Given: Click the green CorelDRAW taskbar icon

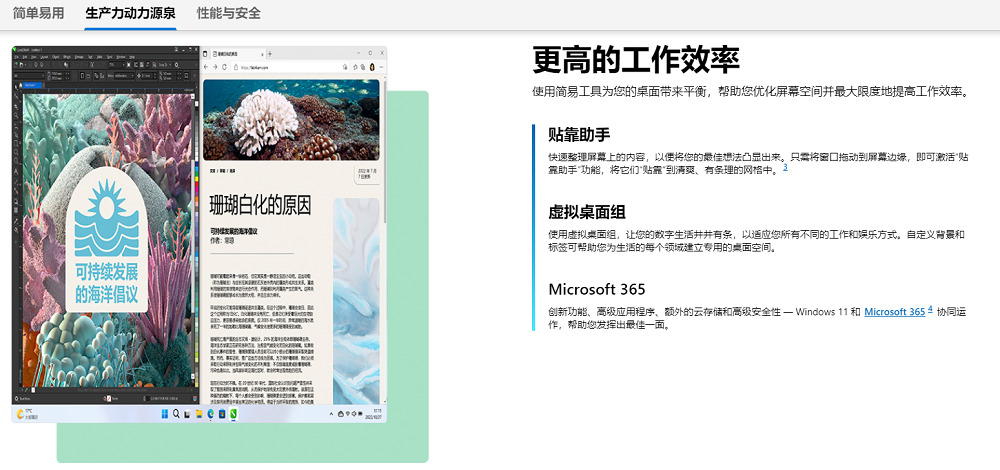Looking at the screenshot, I should tap(234, 413).
